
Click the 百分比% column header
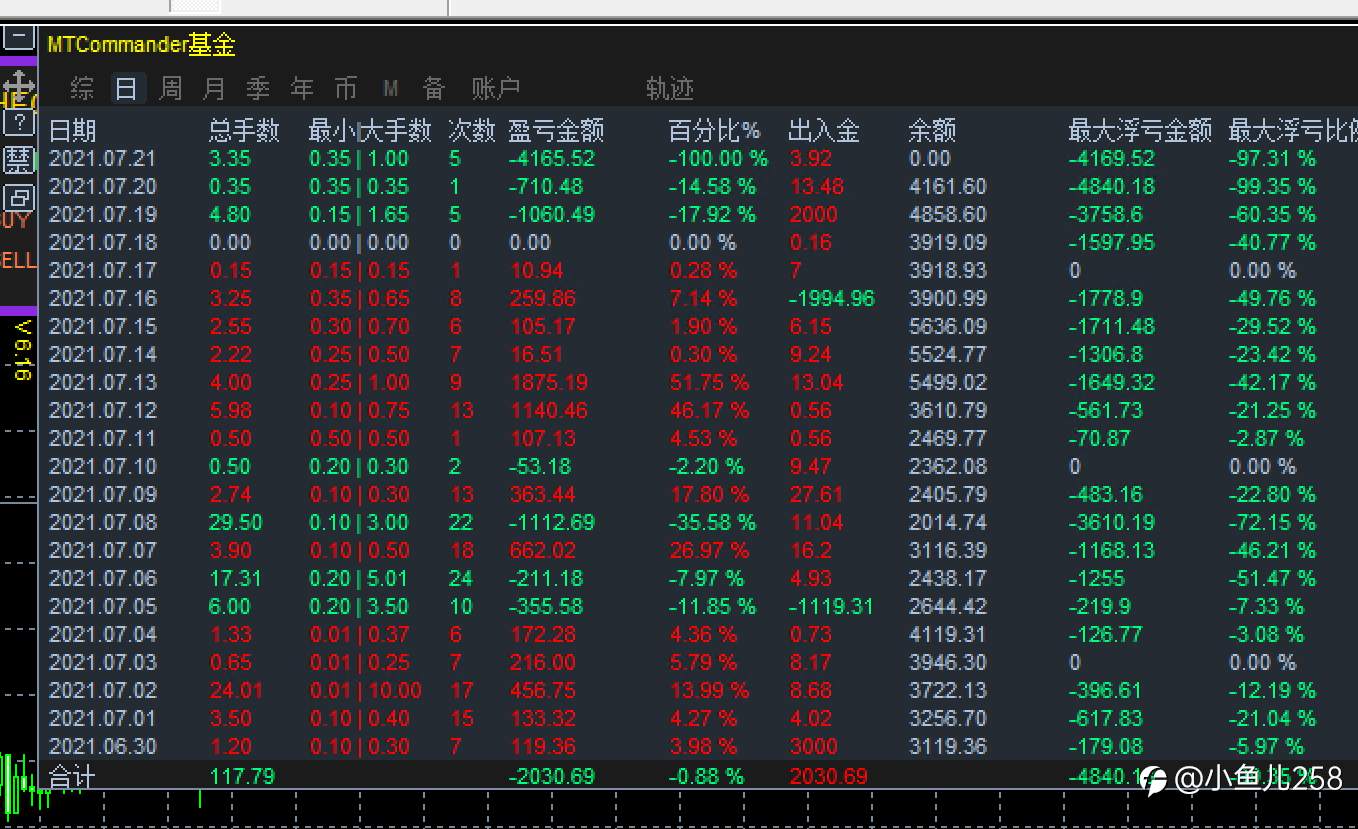pos(714,131)
